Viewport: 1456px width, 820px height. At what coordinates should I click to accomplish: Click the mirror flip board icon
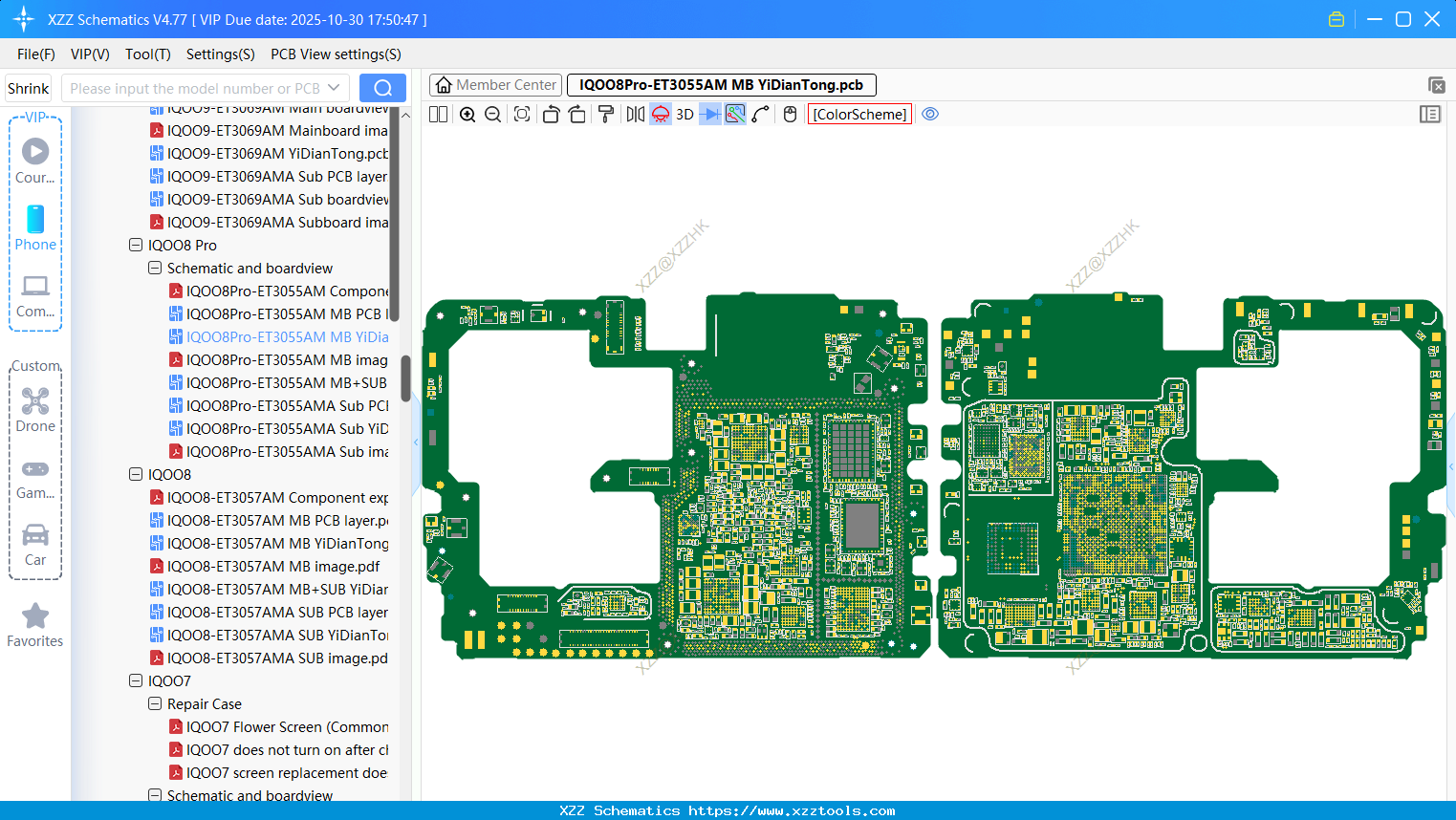pyautogui.click(x=635, y=115)
